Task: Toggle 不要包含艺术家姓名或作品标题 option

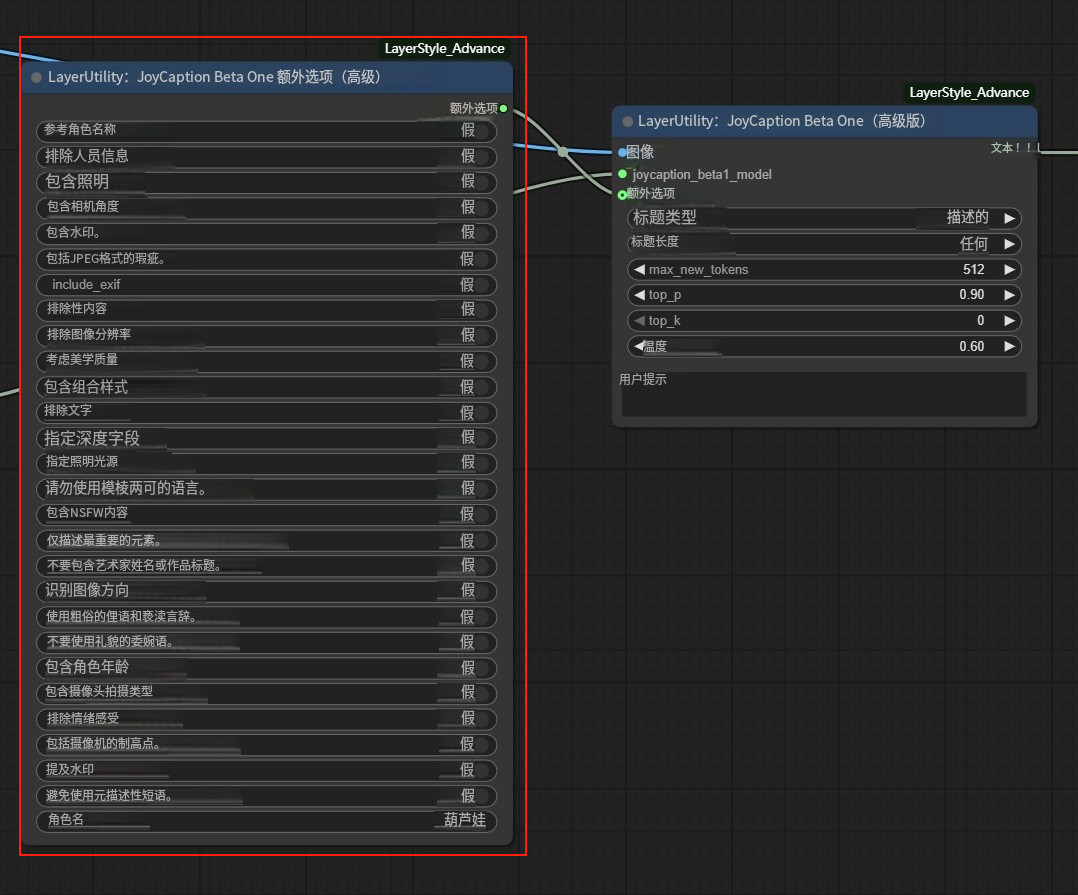Action: pos(266,566)
